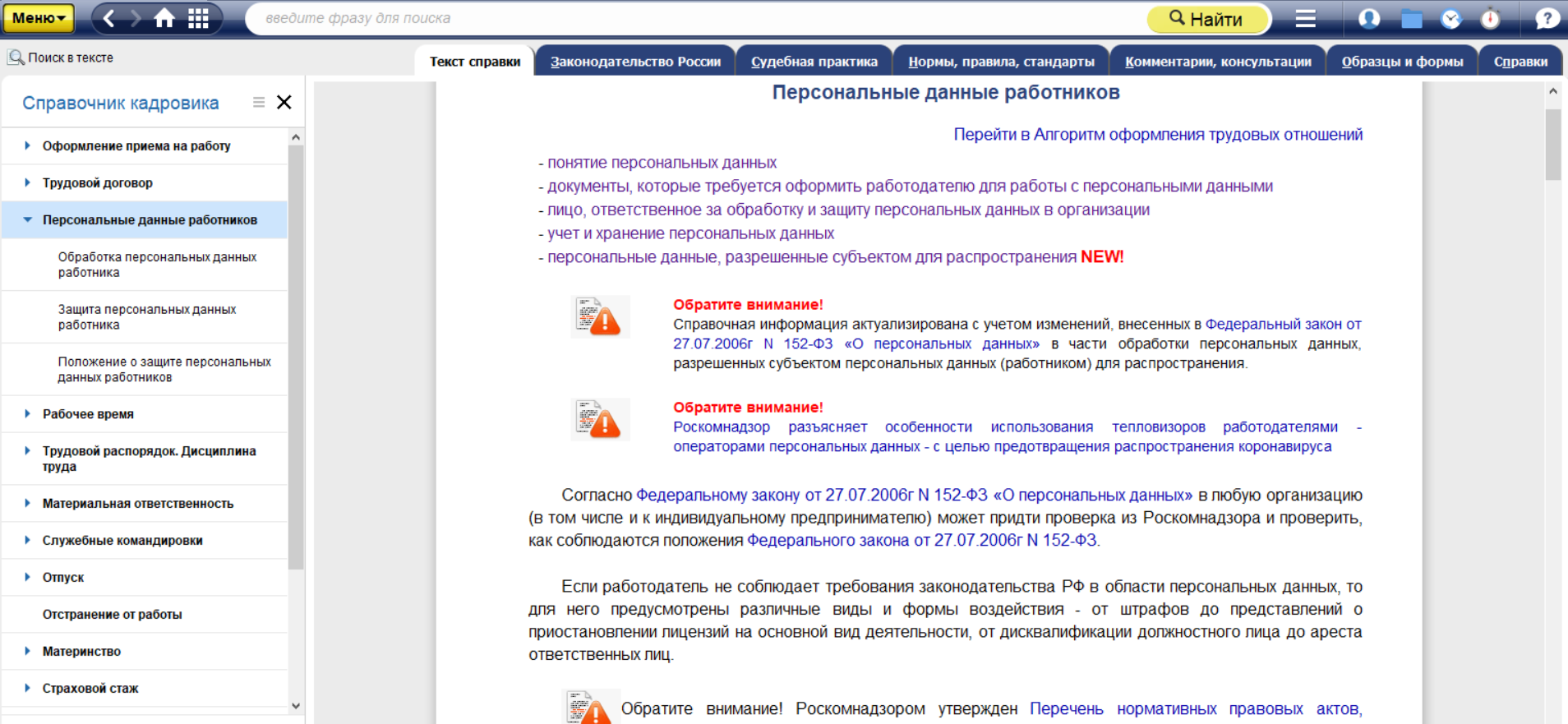The height and width of the screenshot is (724, 1568).
Task: Click the stopwatch icon in the top bar
Action: point(1491,18)
